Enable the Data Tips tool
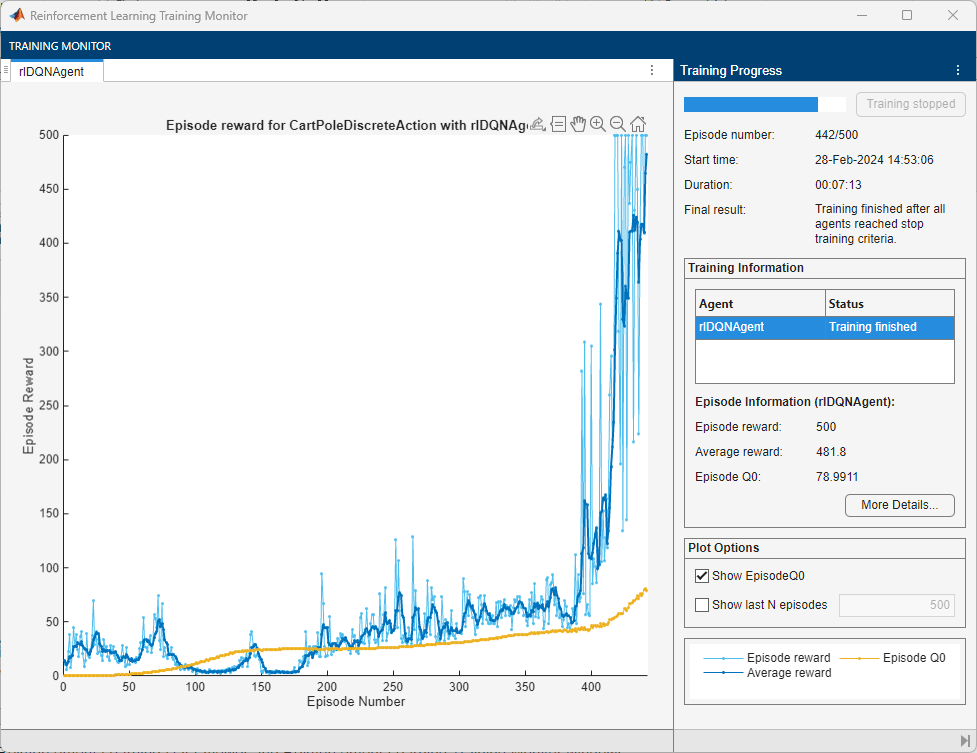Viewport: 977px width, 753px height. pos(558,124)
